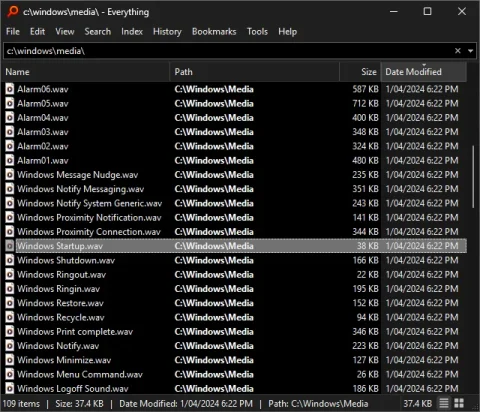Sort results by Name column header
Image resolution: width=480 pixels, height=412 pixels.
(87, 72)
